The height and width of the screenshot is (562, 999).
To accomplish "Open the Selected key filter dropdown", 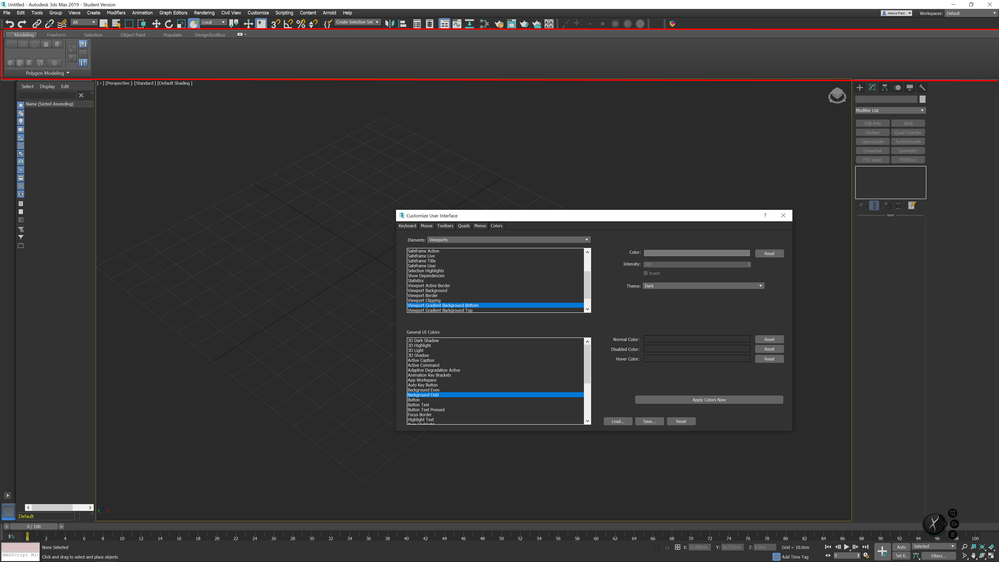I will click(934, 547).
